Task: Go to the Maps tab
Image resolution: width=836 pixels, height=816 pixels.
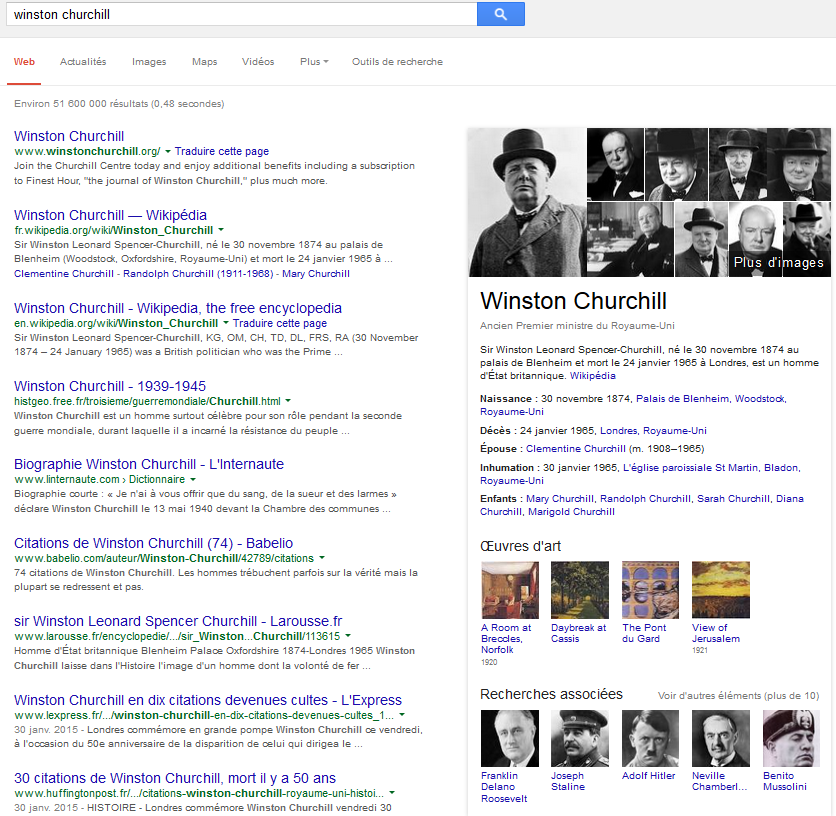Action: pos(205,62)
